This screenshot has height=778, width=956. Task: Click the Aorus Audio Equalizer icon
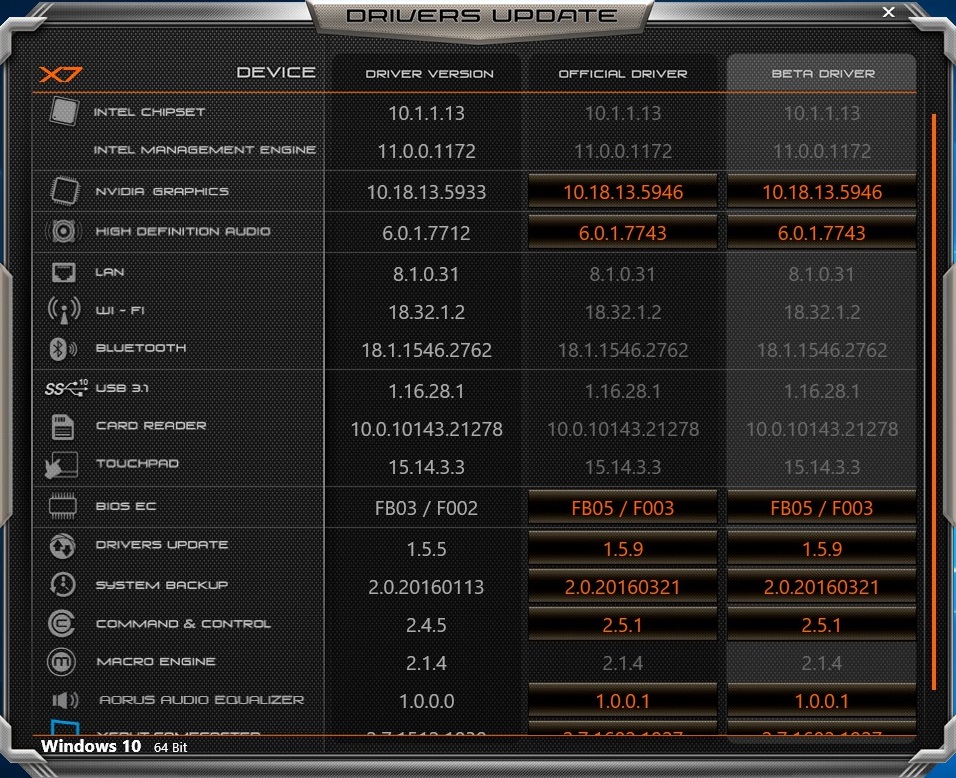click(x=65, y=700)
